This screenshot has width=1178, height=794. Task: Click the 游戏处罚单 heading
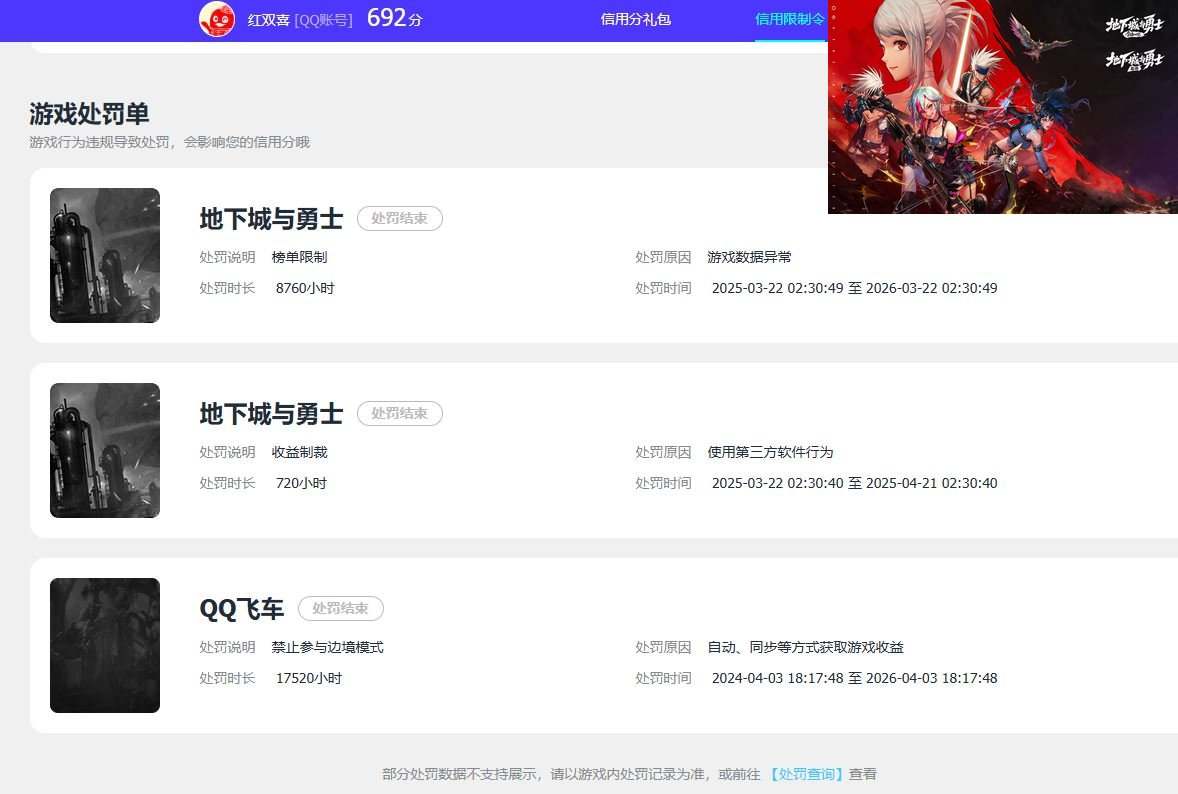coord(89,114)
